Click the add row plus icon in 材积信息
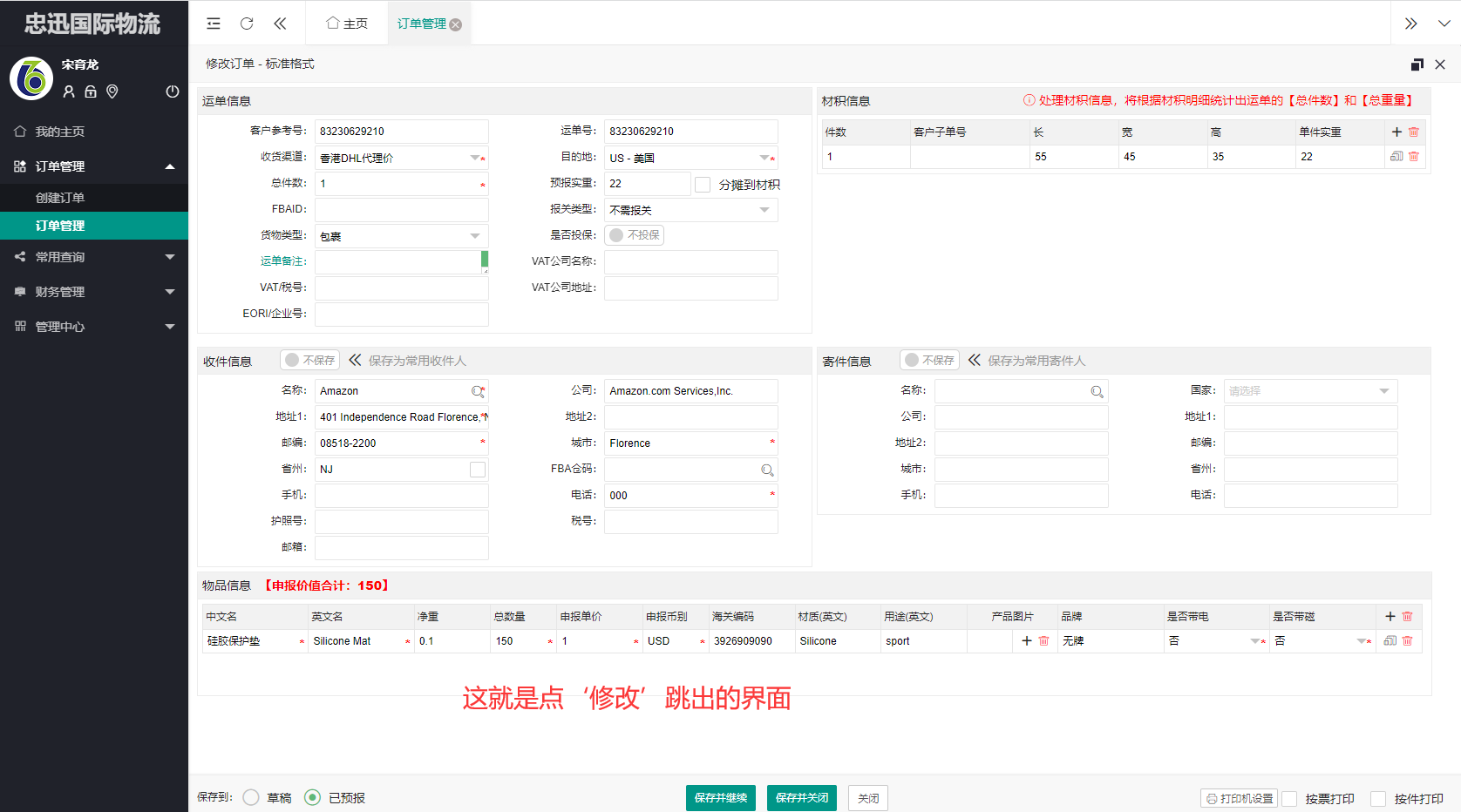The height and width of the screenshot is (812, 1461). 1396,132
